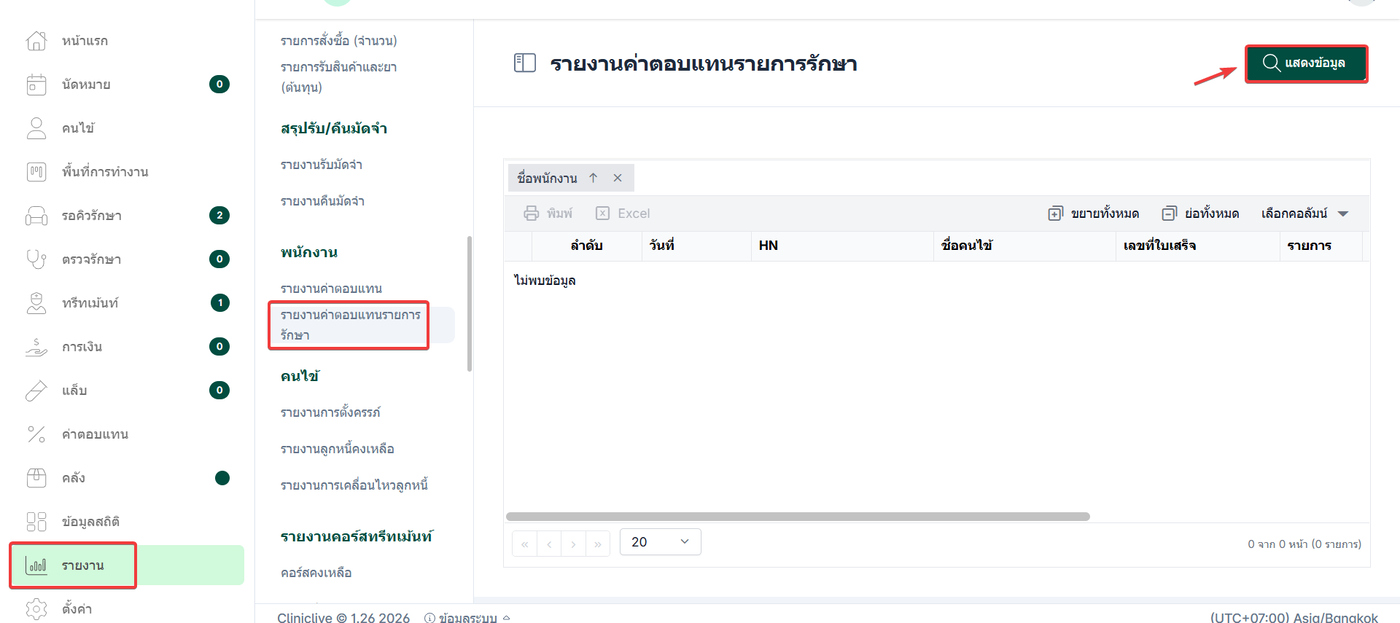The width and height of the screenshot is (1400, 623).
Task: Go to next page pagination button
Action: point(573,544)
